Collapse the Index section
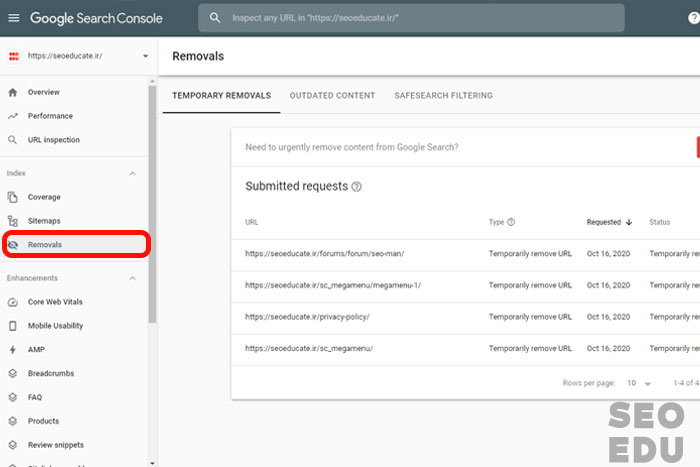Image resolution: width=700 pixels, height=467 pixels. point(132,174)
